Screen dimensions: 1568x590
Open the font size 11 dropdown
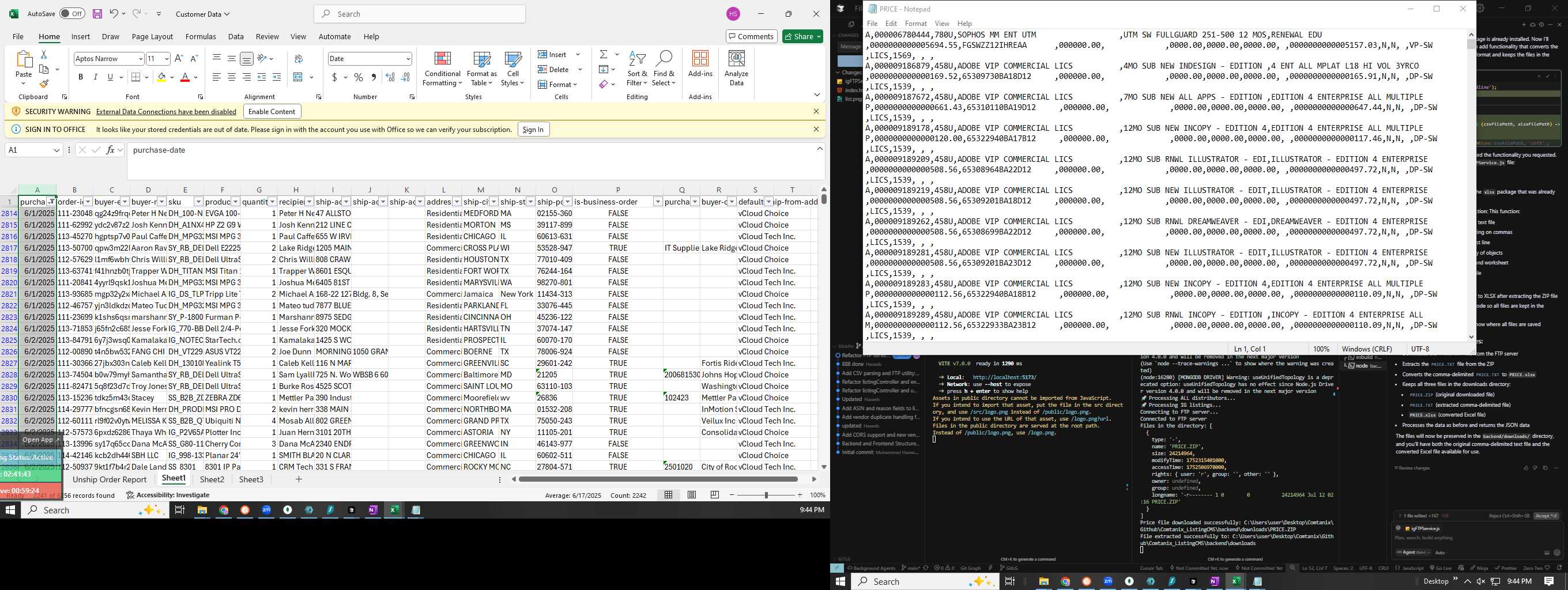[166, 58]
